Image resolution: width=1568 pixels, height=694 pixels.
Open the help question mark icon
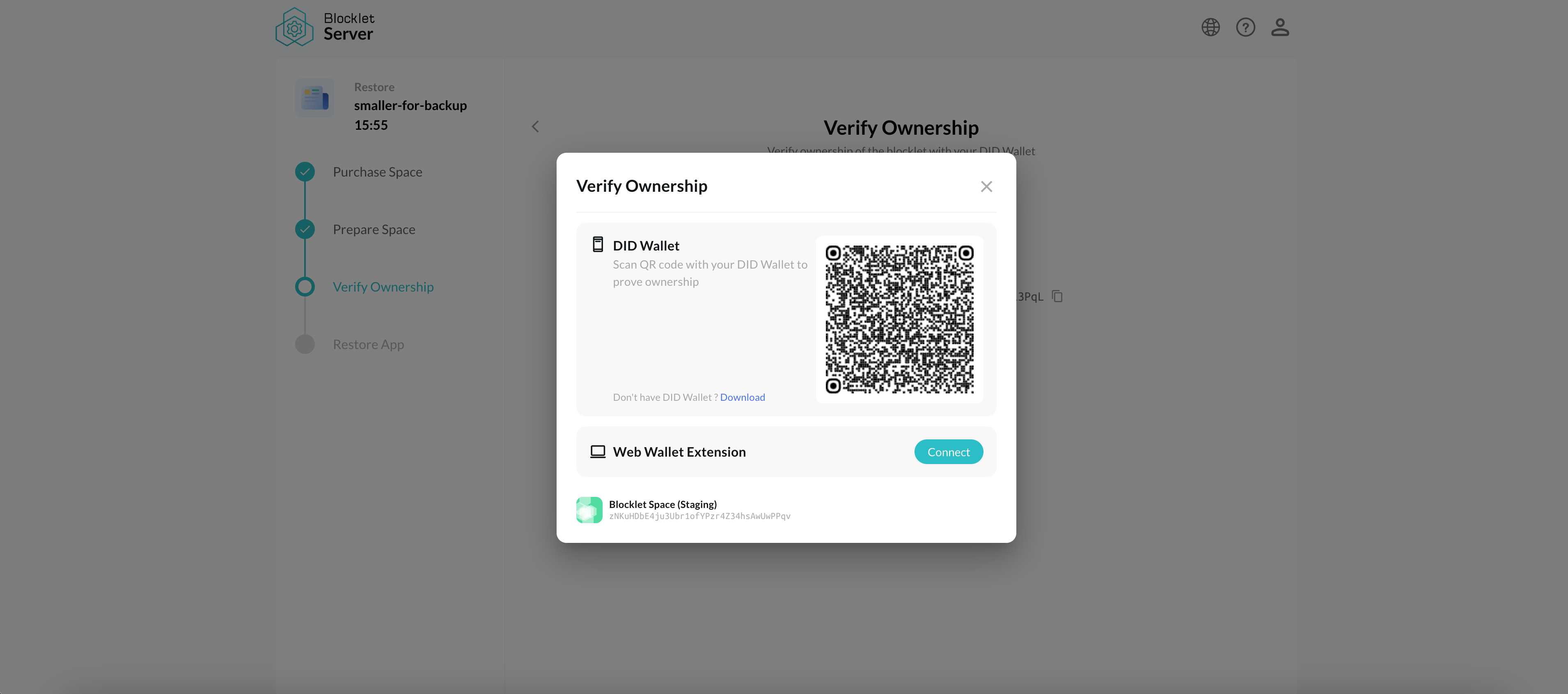[x=1245, y=28]
